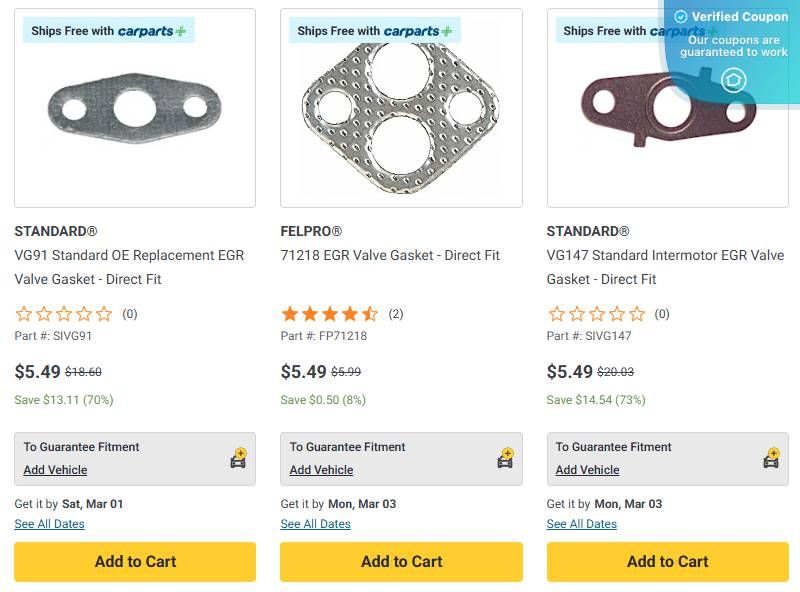Click See All Dates under Sat, Mar 01 delivery
800x592 pixels.
[48, 523]
